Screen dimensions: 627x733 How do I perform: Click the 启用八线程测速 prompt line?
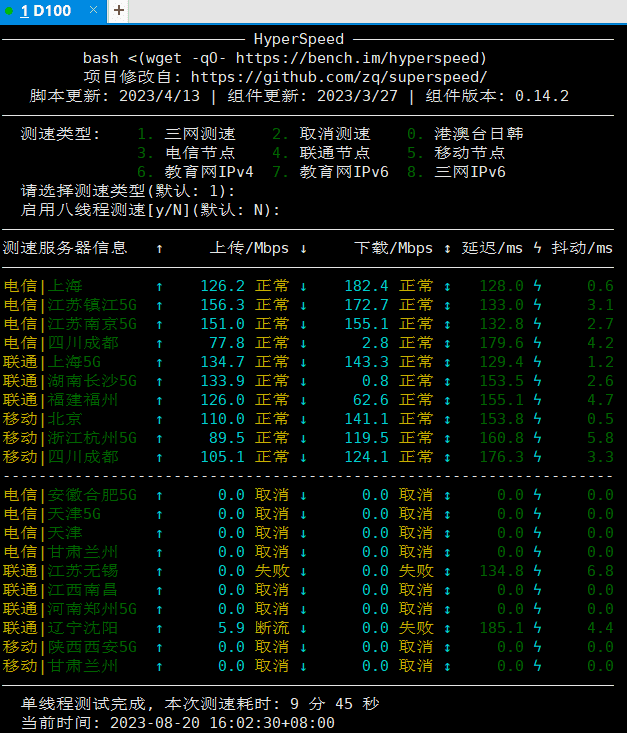coord(150,210)
